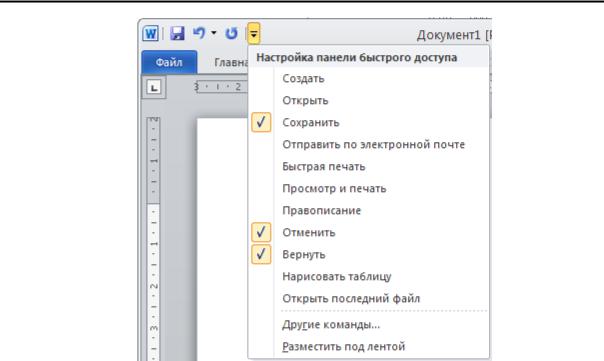
Task: Click the vertical ruler on the left
Action: (154, 239)
